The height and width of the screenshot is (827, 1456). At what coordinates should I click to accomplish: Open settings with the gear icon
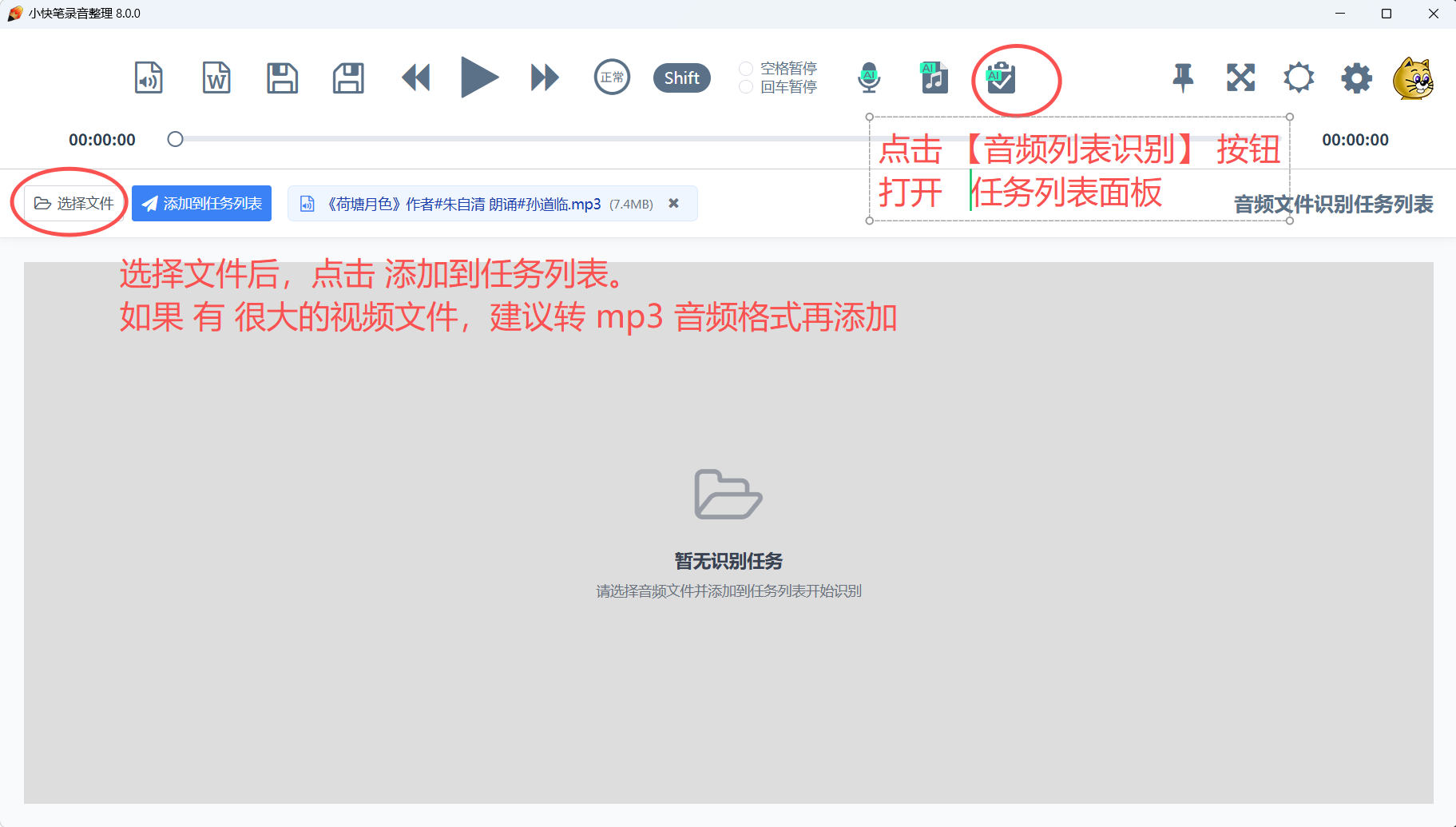point(1356,78)
